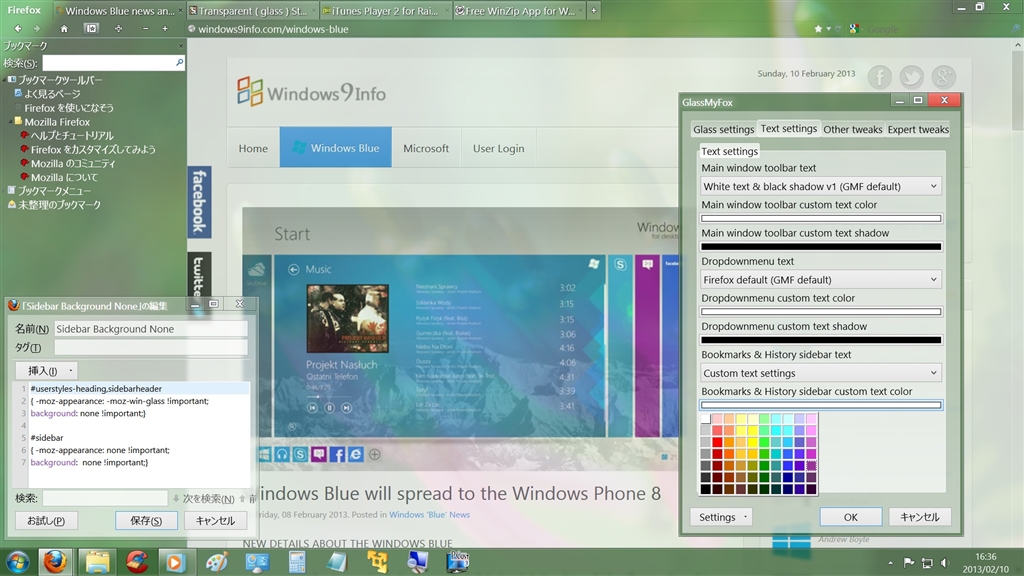Click the Action Center flag tray icon
Image resolution: width=1024 pixels, height=576 pixels.
pos(908,562)
